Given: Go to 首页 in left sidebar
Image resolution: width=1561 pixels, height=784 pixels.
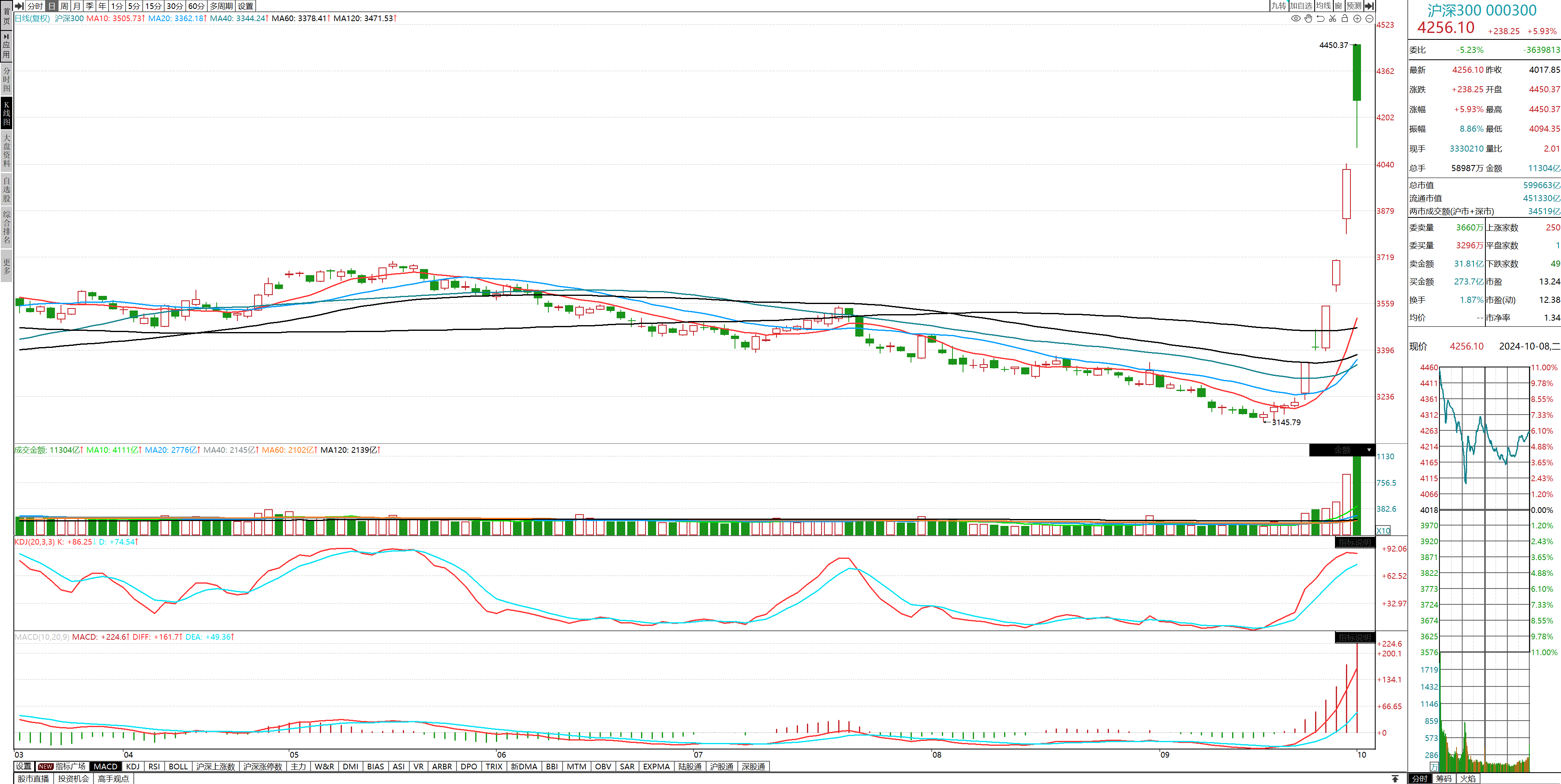Looking at the screenshot, I should (7, 15).
